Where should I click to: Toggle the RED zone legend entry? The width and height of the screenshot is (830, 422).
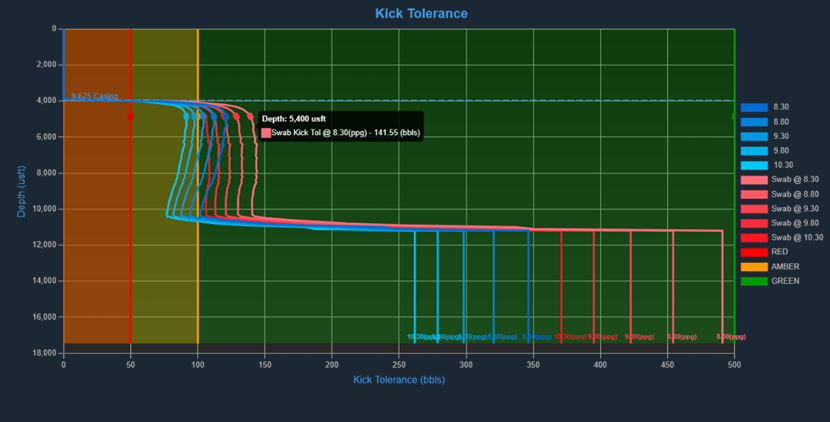780,252
